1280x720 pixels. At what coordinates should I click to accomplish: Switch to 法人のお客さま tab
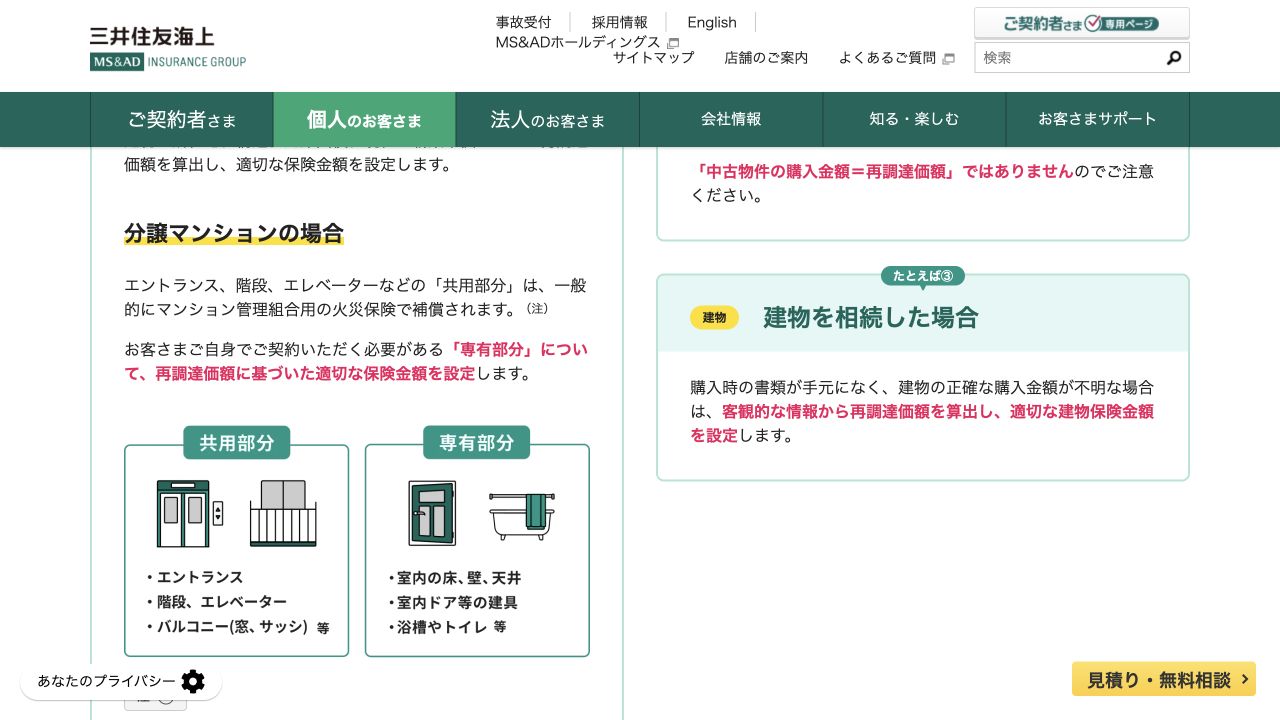[548, 120]
